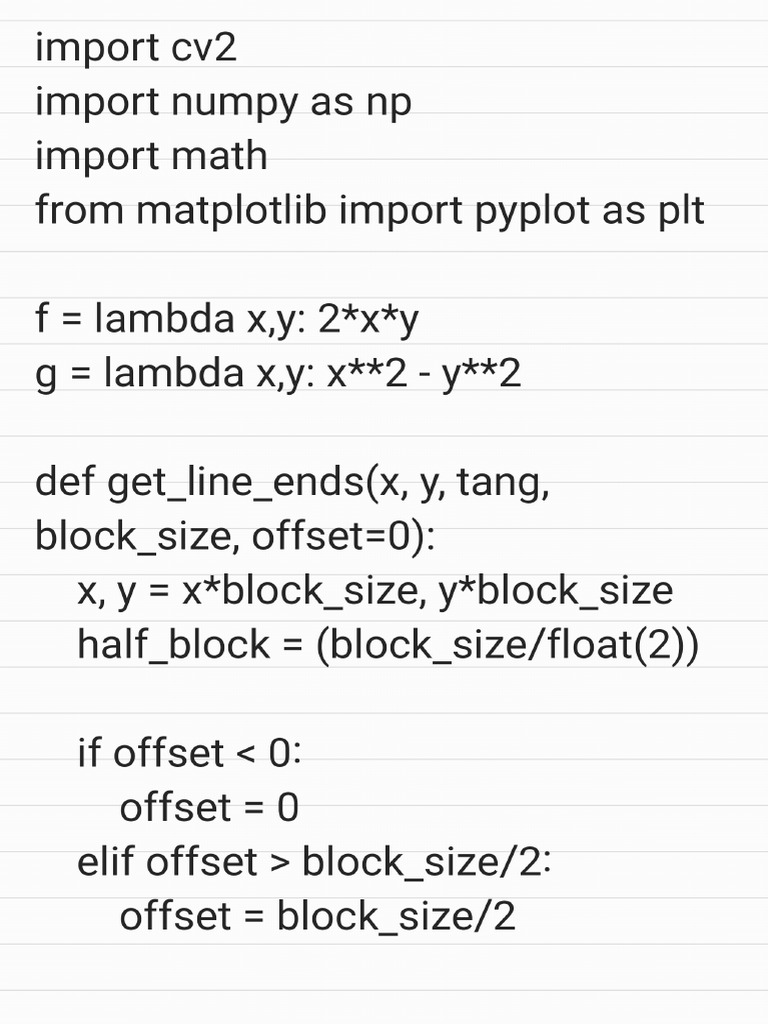Viewport: 768px width, 1024px height.
Task: Click the 'offset=0' default parameter
Action: coord(338,537)
